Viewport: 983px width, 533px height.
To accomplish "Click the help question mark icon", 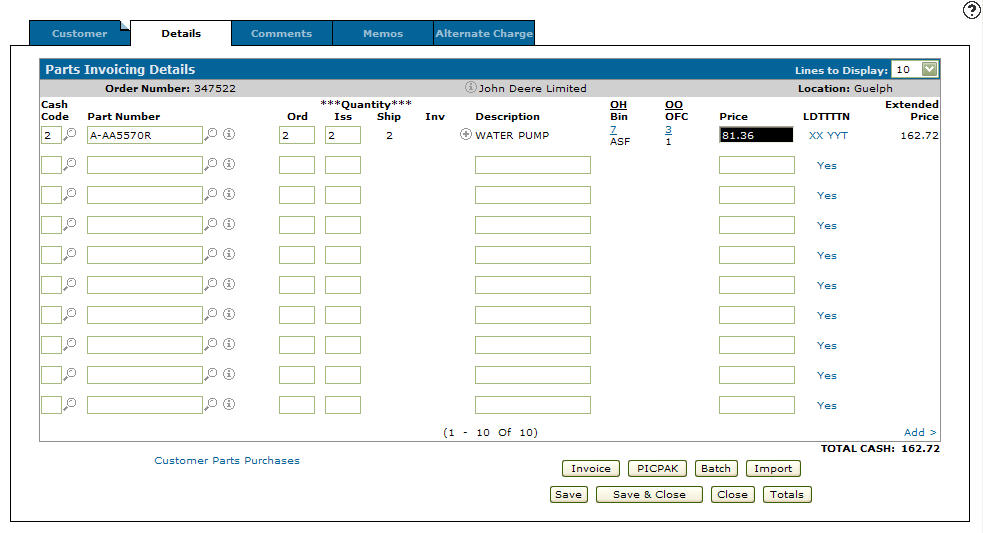I will coord(971,10).
